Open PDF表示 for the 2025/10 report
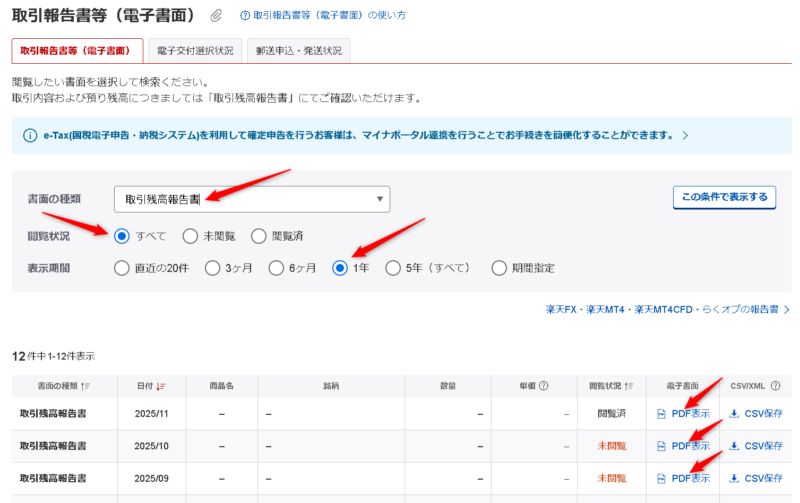Viewport: 800px width, 503px height. [683, 445]
